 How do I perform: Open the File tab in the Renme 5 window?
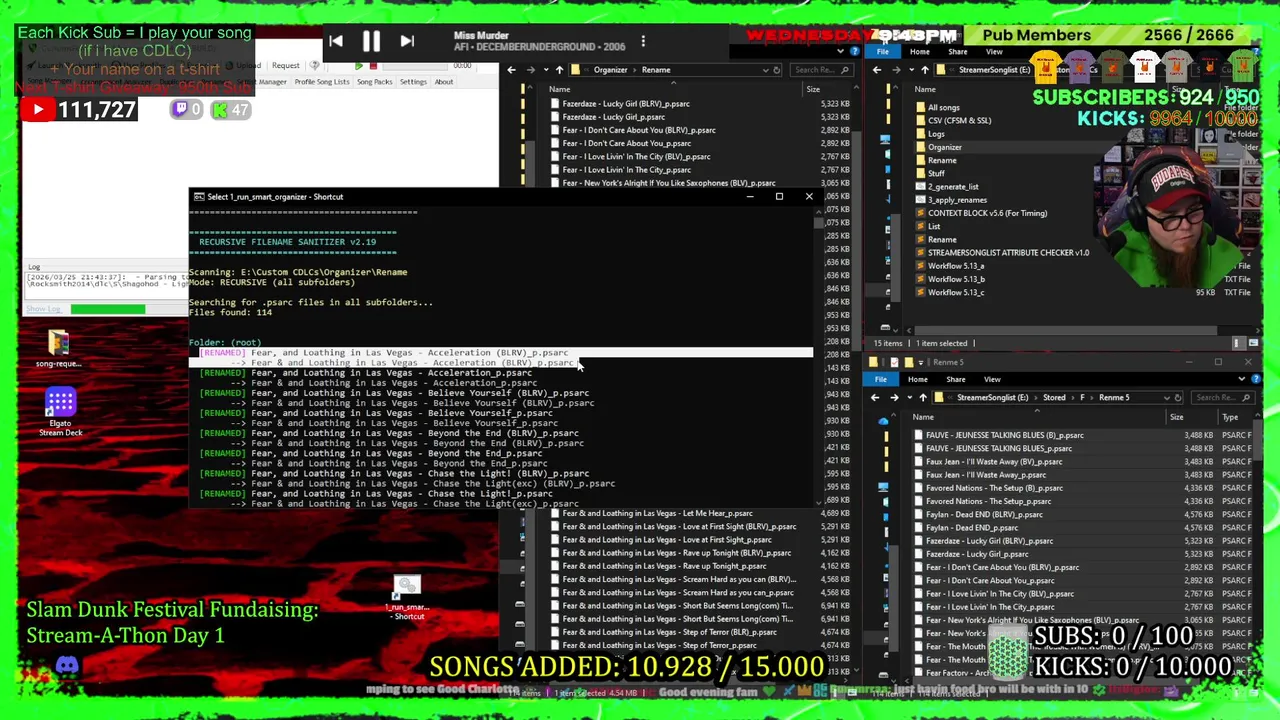(880, 380)
